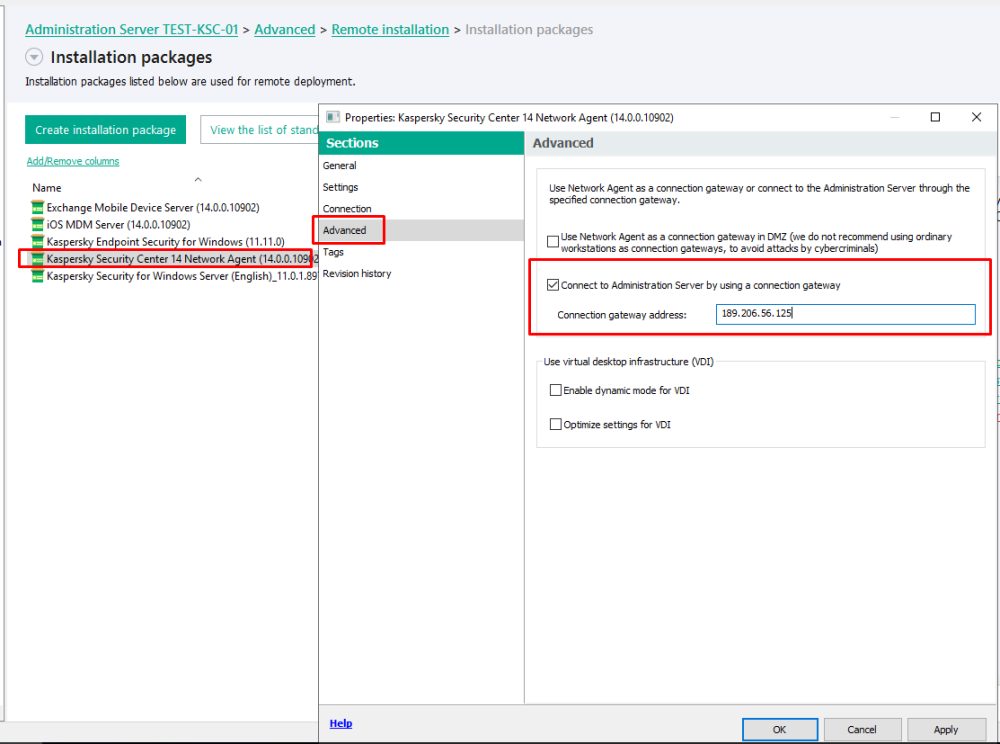1000x744 pixels.
Task: Open the Tags section
Action: pyautogui.click(x=422, y=252)
